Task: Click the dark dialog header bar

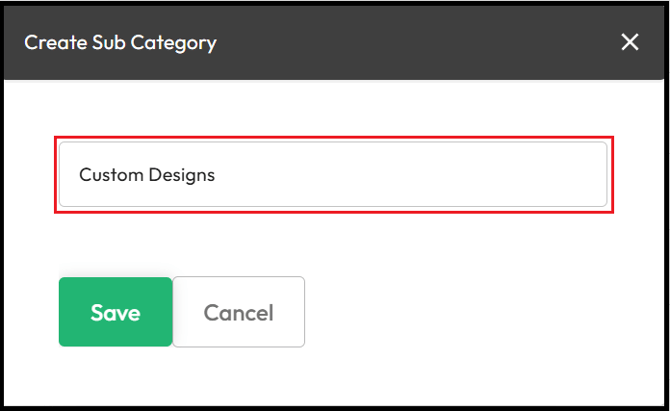Action: point(333,43)
